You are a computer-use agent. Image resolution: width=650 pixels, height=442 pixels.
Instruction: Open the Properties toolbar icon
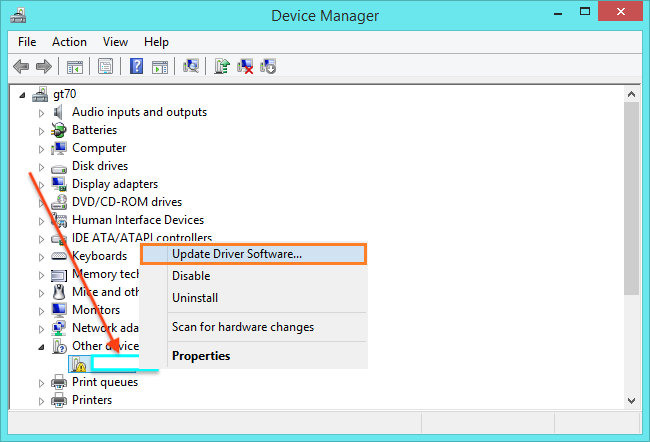coord(105,66)
